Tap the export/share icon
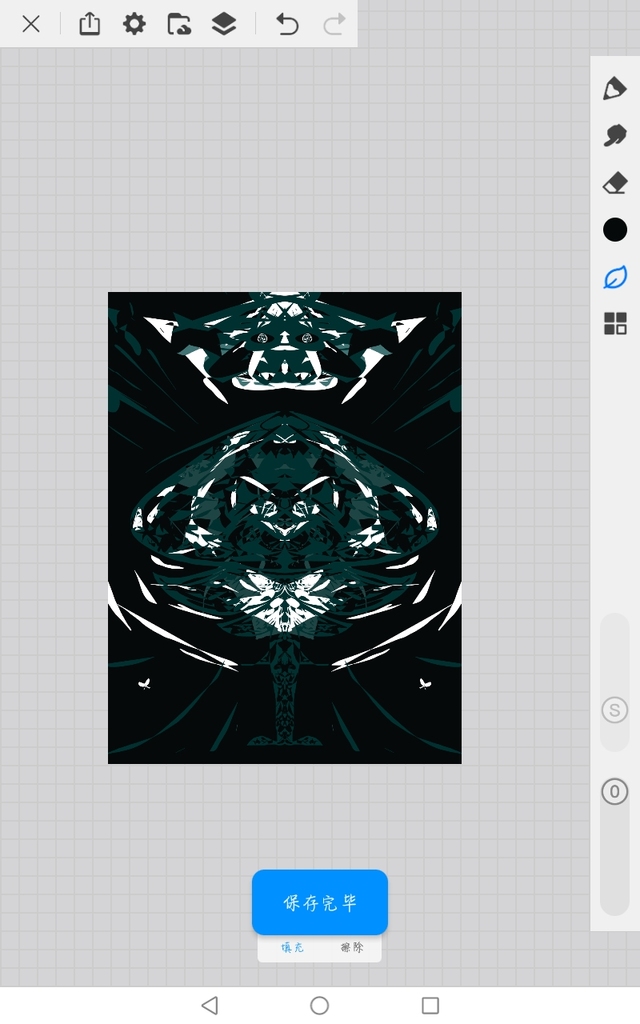 point(89,24)
